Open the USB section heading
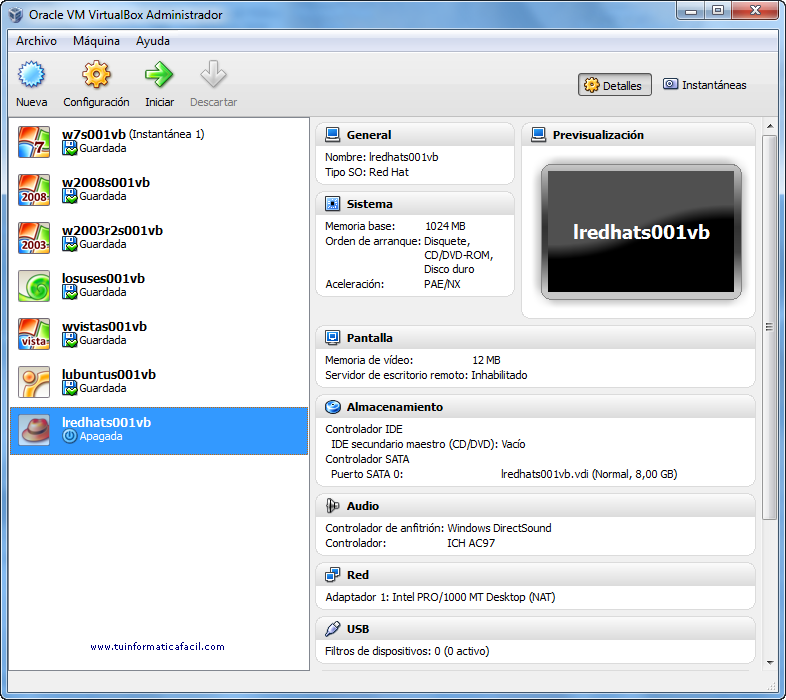The height and width of the screenshot is (700, 786). point(357,629)
